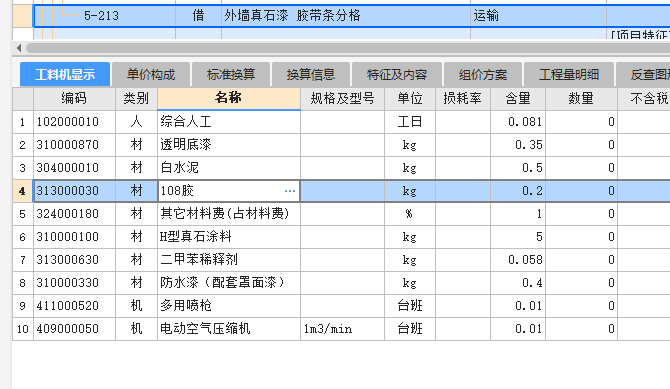
Task: Select row header number 4
Action: coord(23,191)
